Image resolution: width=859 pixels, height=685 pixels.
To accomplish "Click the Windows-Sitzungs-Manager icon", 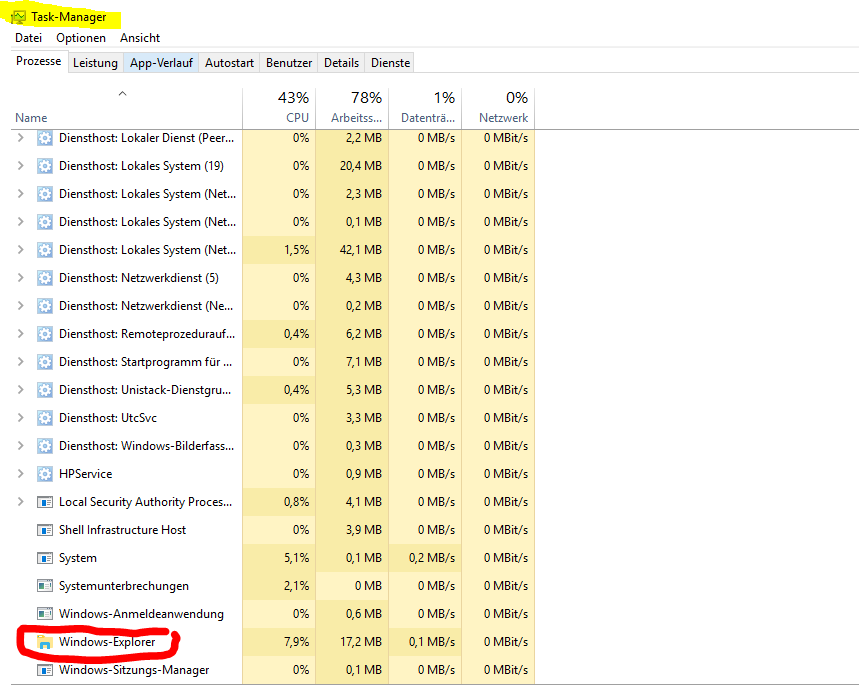I will 44,670.
